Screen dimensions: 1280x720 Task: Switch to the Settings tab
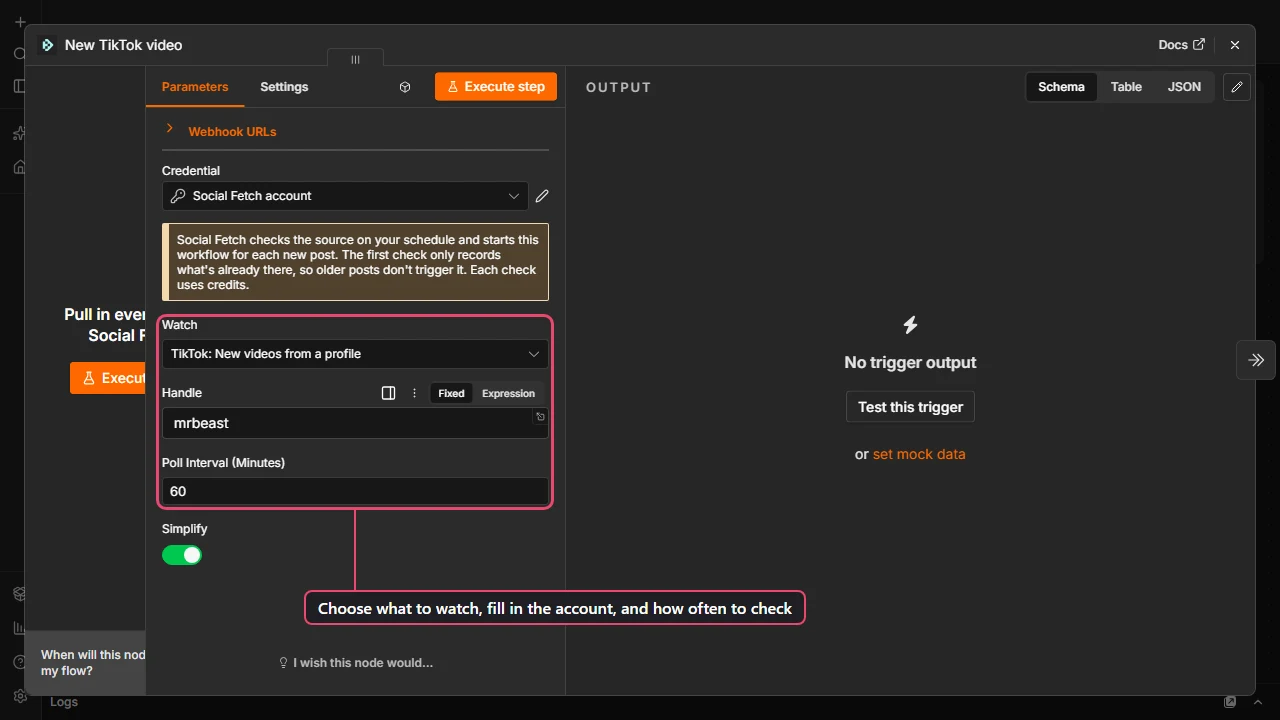point(284,87)
